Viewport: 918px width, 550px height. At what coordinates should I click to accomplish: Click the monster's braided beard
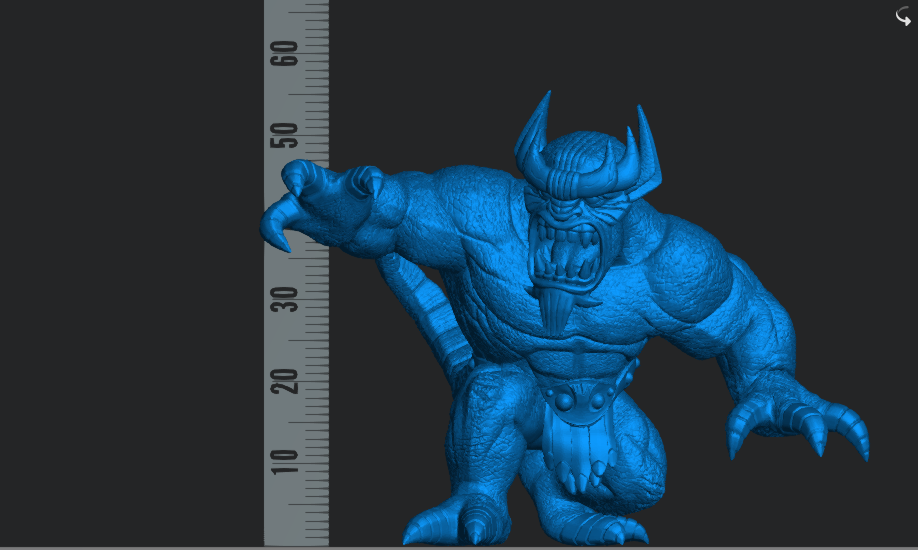tap(560, 310)
